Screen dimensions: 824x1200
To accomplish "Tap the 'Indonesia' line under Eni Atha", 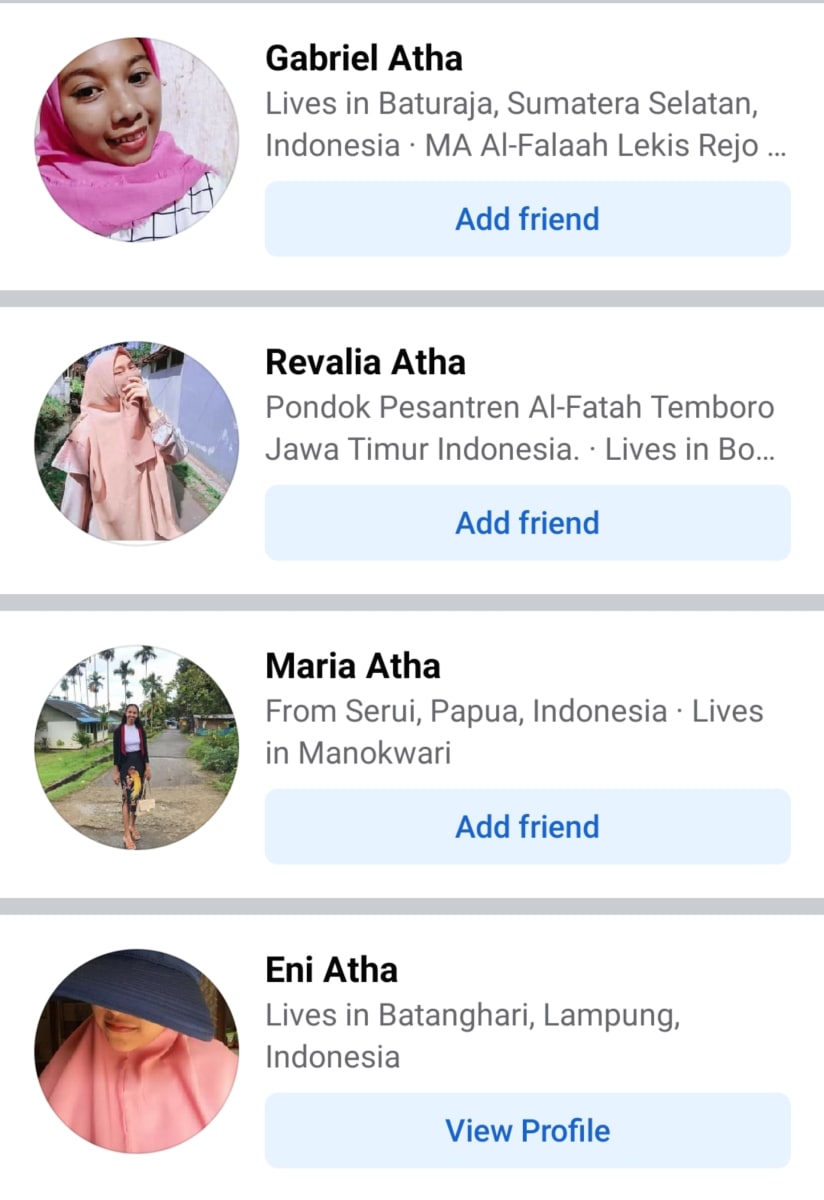I will click(332, 1057).
